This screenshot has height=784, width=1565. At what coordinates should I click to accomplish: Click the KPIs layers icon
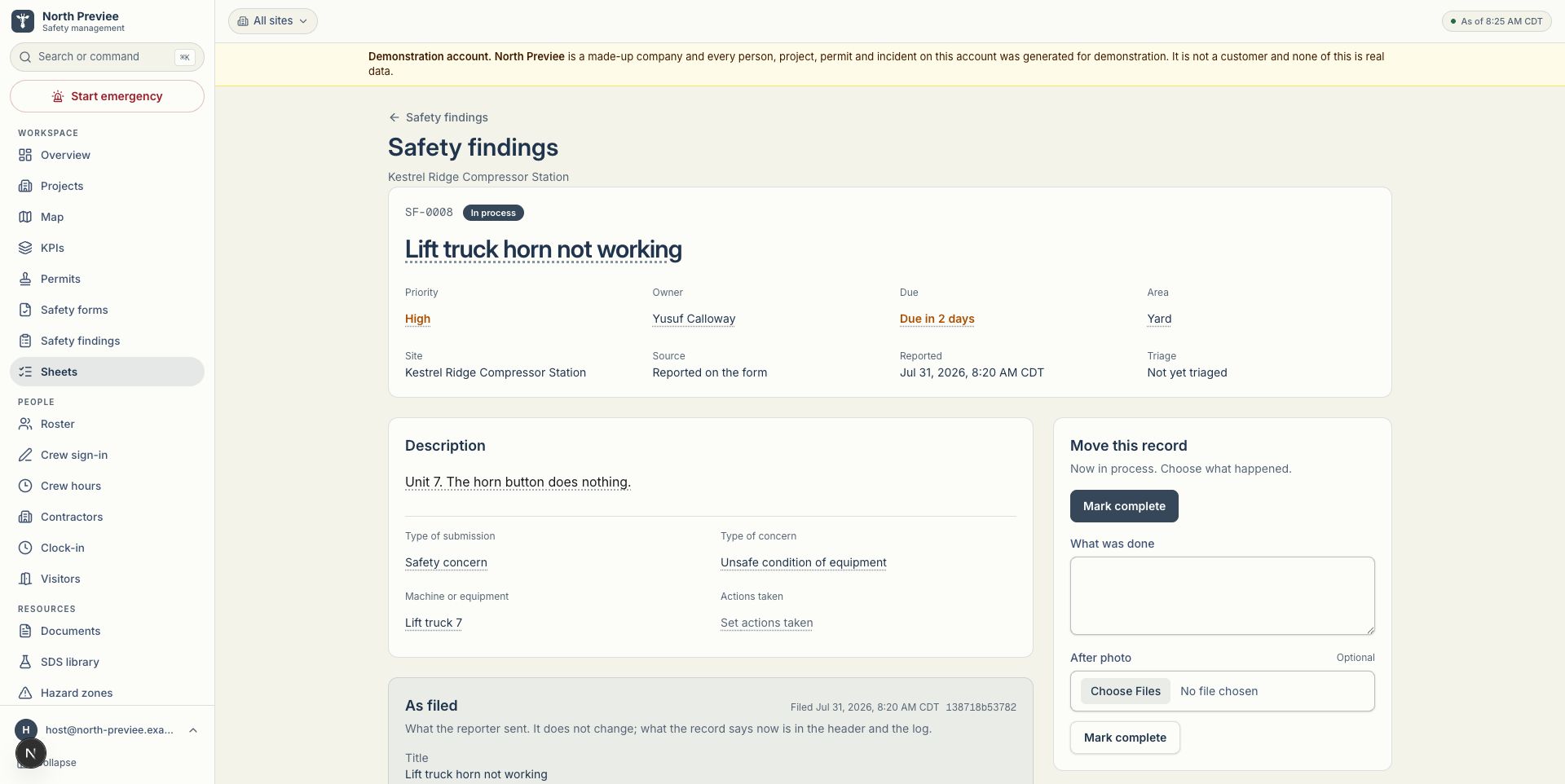pos(25,248)
